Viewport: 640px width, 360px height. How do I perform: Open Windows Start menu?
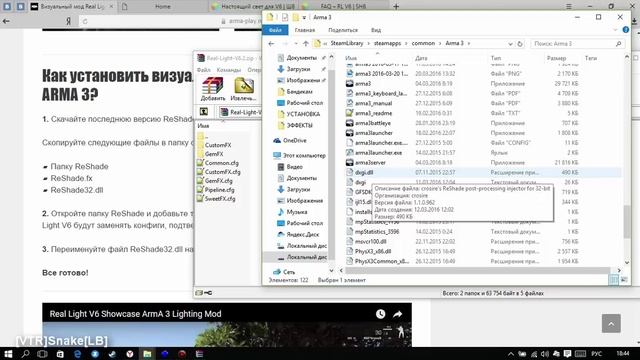[8, 353]
